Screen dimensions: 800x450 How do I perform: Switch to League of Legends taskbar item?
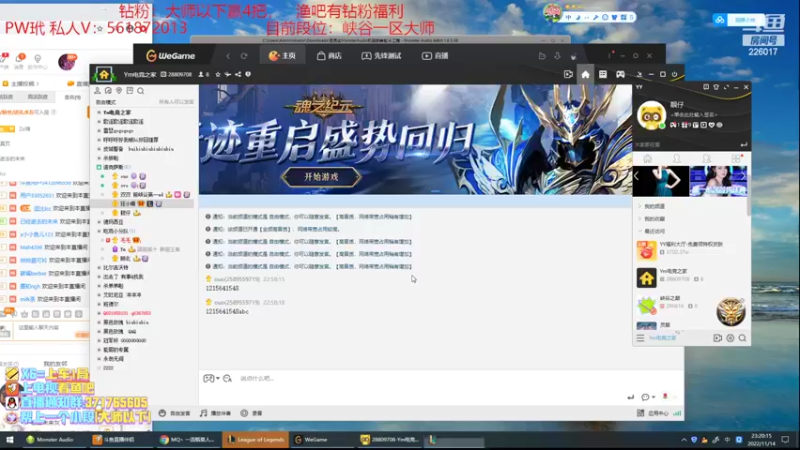point(256,439)
